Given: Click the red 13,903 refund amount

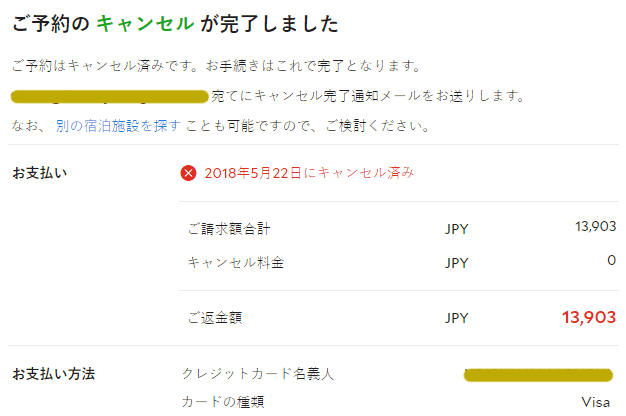Looking at the screenshot, I should tap(589, 317).
